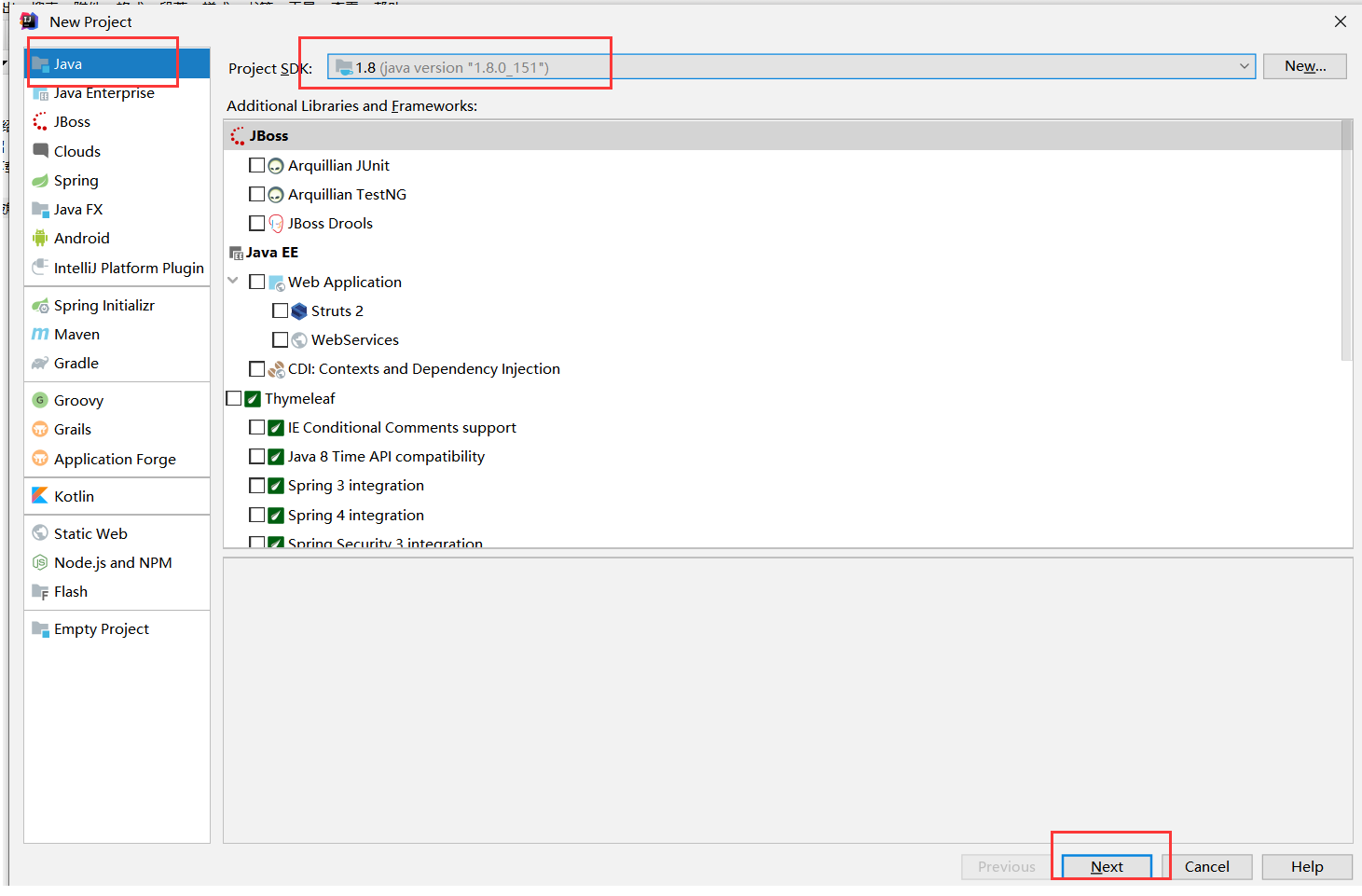The height and width of the screenshot is (896, 1362).
Task: Click the JBoss section header row
Action: click(x=782, y=135)
